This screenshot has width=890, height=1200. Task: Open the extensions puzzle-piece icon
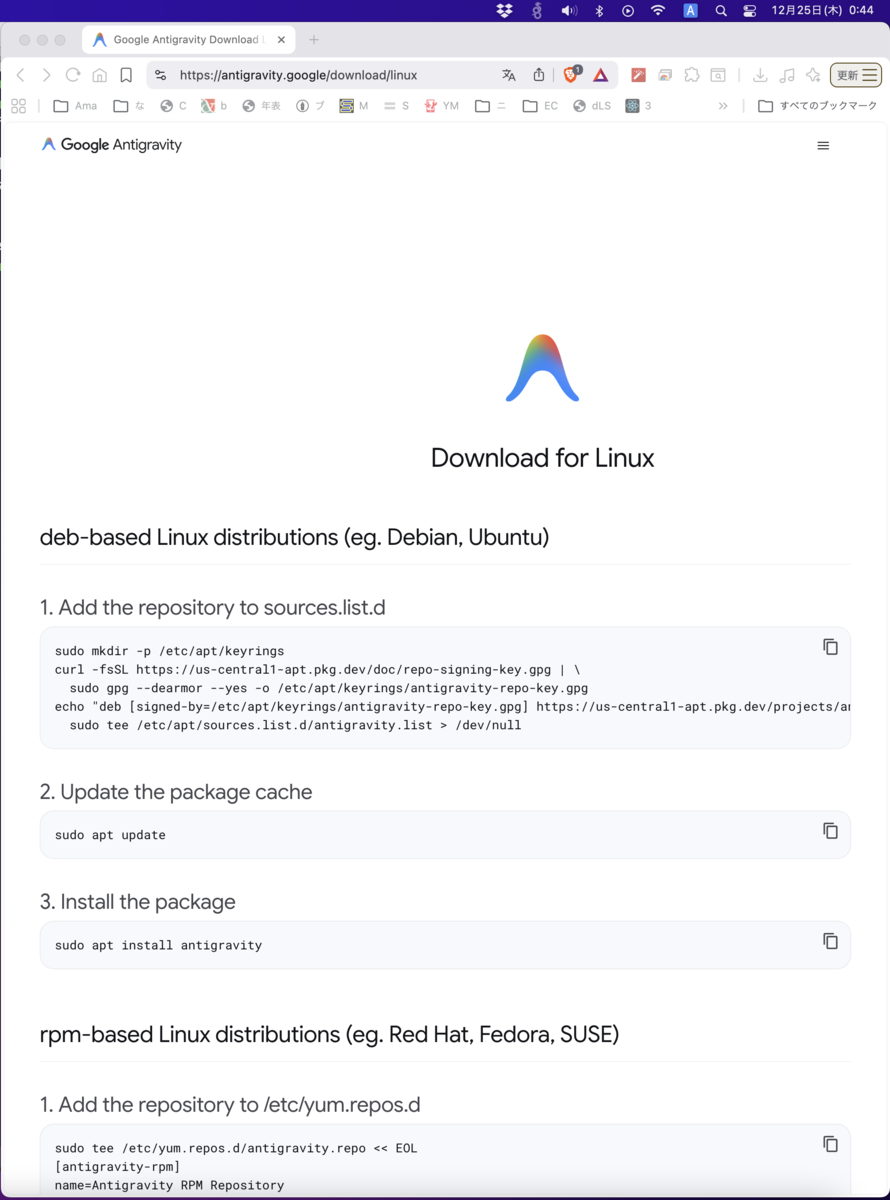pos(691,75)
